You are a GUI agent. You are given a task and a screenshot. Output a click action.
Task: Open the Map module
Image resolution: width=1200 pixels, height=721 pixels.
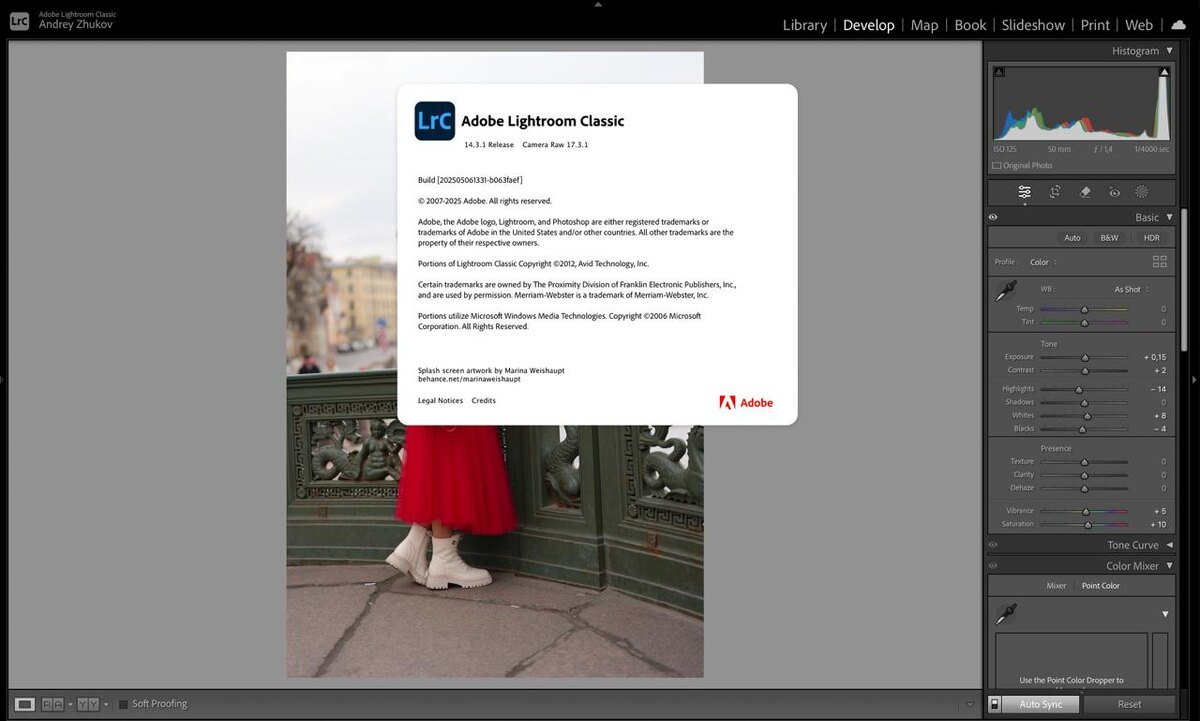pos(924,25)
